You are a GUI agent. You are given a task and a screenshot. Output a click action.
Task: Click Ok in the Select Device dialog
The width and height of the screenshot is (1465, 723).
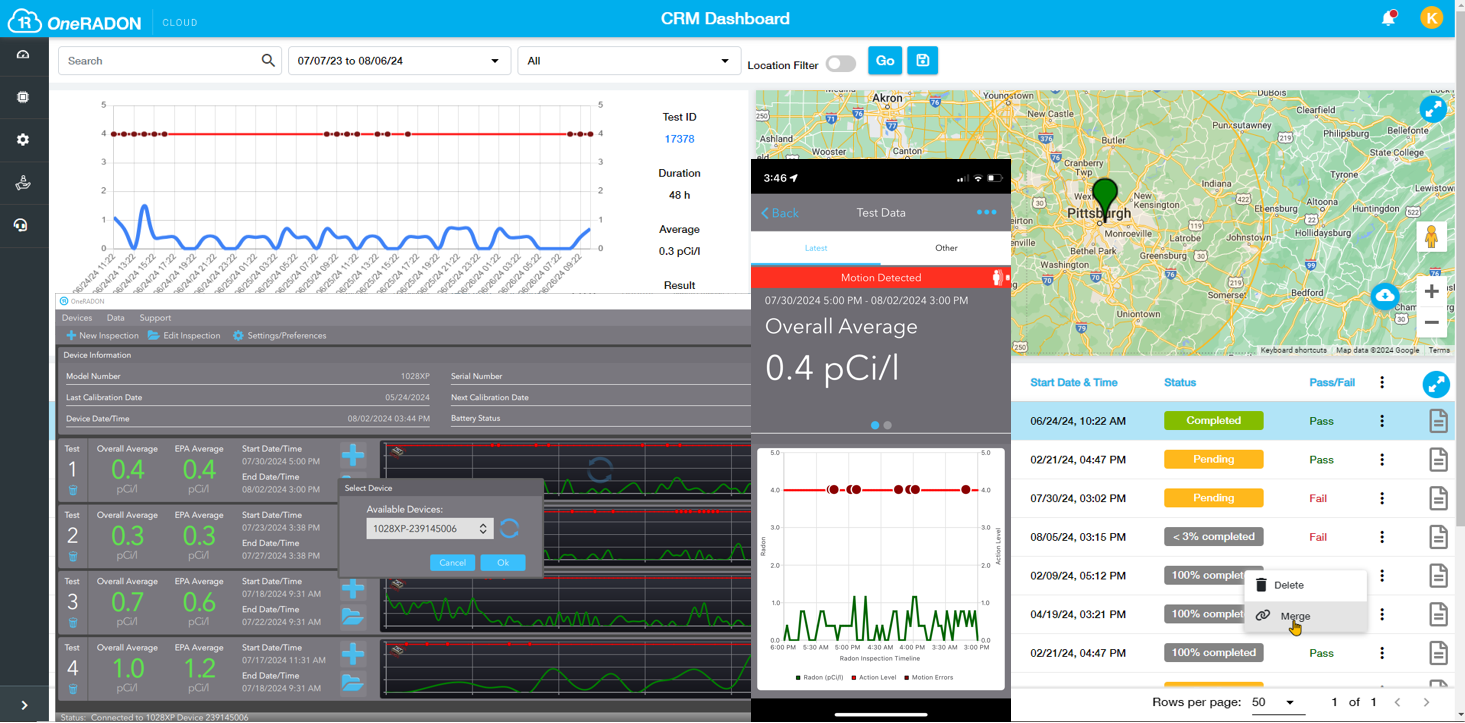pyautogui.click(x=503, y=562)
